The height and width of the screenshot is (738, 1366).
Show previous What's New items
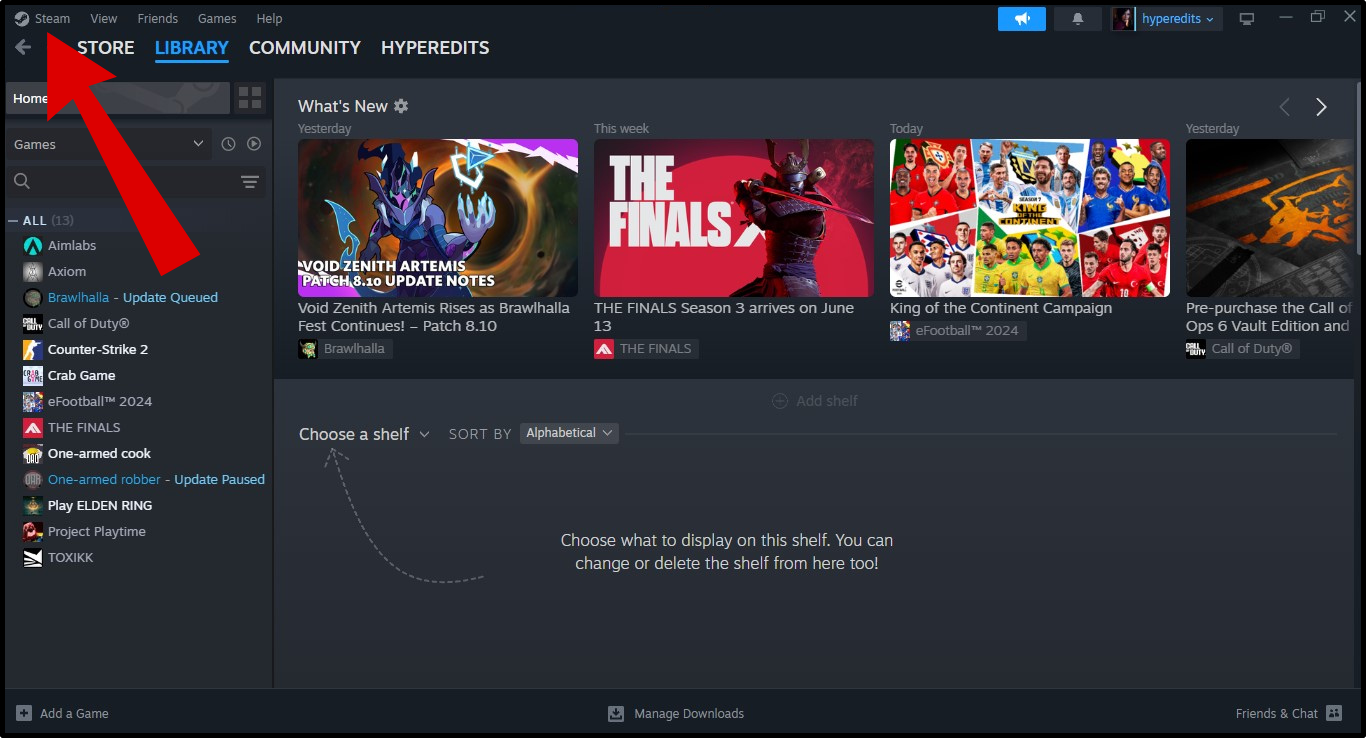(1285, 107)
